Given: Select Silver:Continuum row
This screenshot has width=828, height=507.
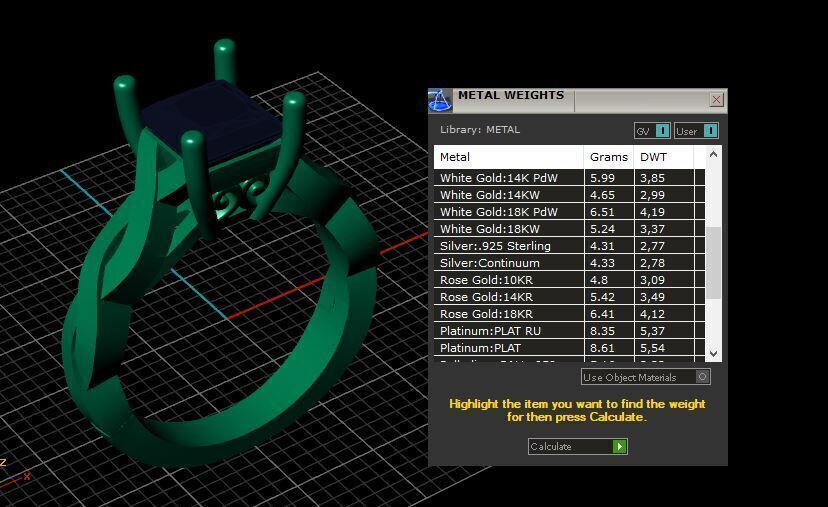Looking at the screenshot, I should (569, 262).
